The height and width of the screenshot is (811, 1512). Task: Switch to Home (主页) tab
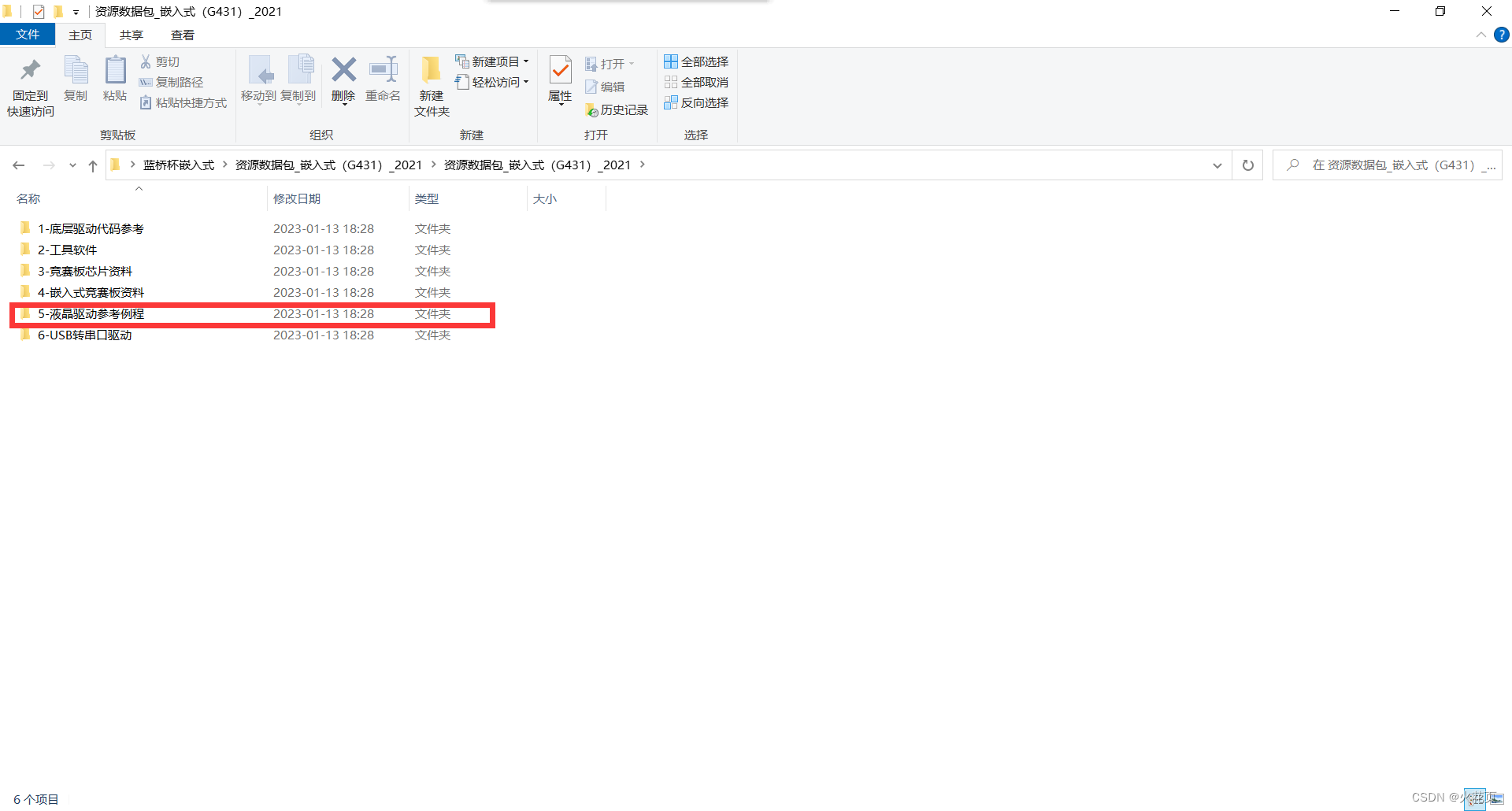(x=80, y=35)
